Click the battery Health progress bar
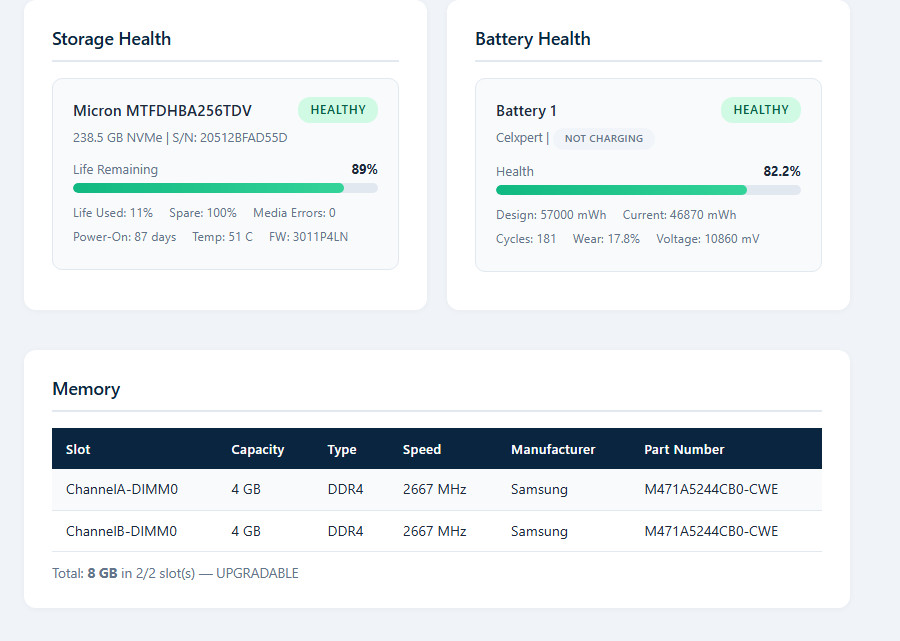 (648, 190)
